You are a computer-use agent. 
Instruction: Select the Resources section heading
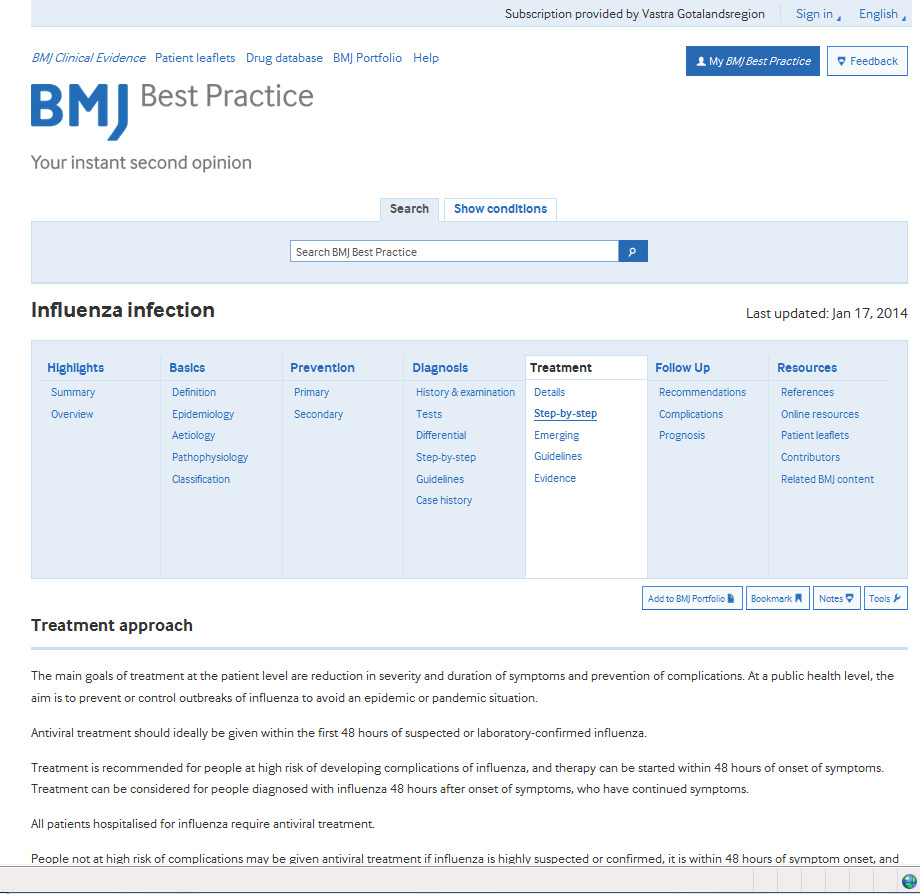coord(807,368)
